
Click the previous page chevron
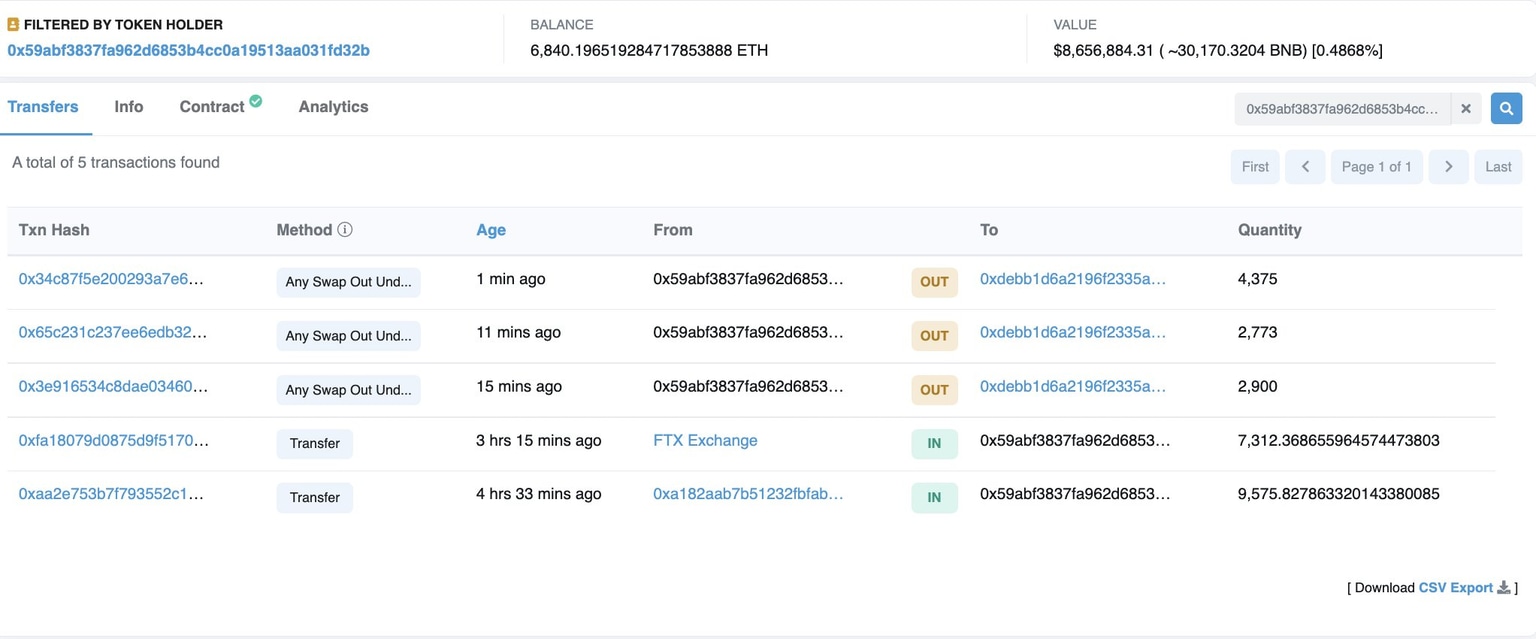pos(1305,166)
